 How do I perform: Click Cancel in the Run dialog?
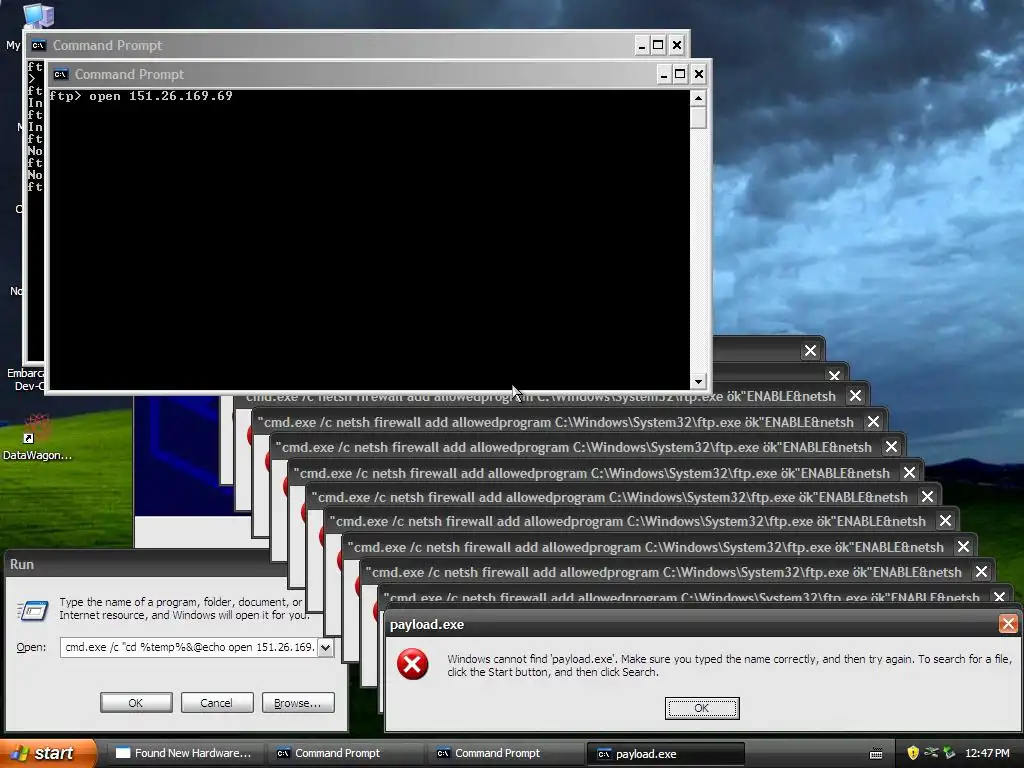pyautogui.click(x=216, y=703)
